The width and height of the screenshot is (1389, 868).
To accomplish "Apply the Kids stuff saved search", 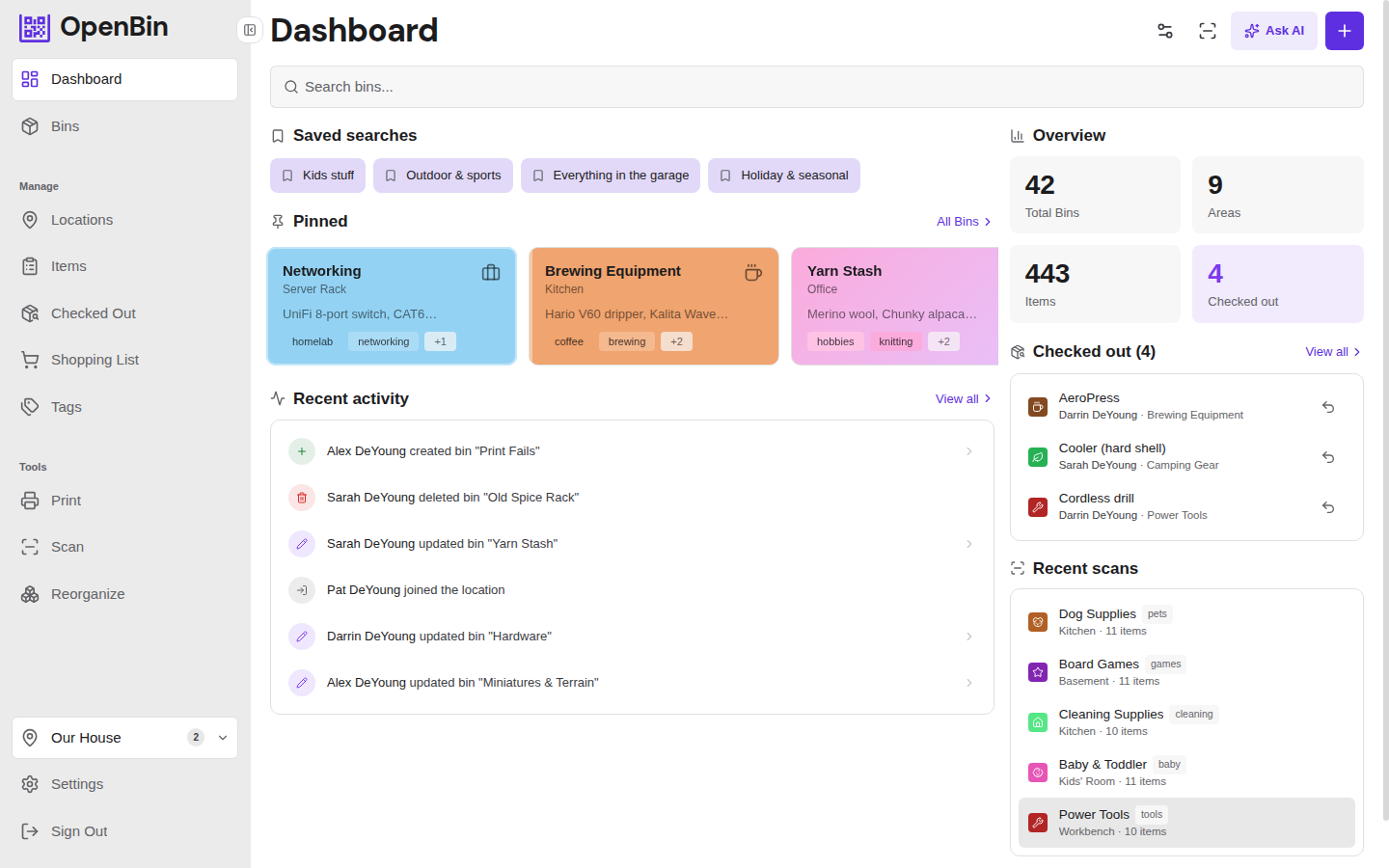I will coord(317,176).
